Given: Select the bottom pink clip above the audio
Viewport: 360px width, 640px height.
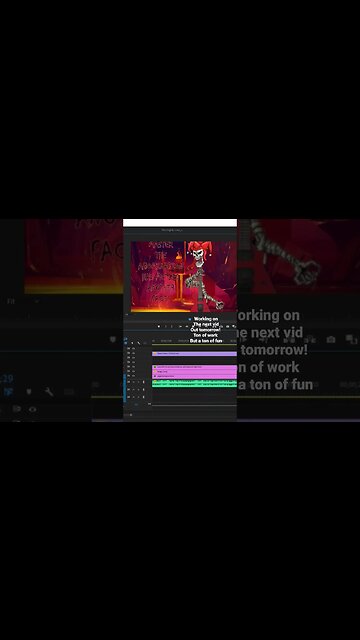Looking at the screenshot, I should click(194, 376).
